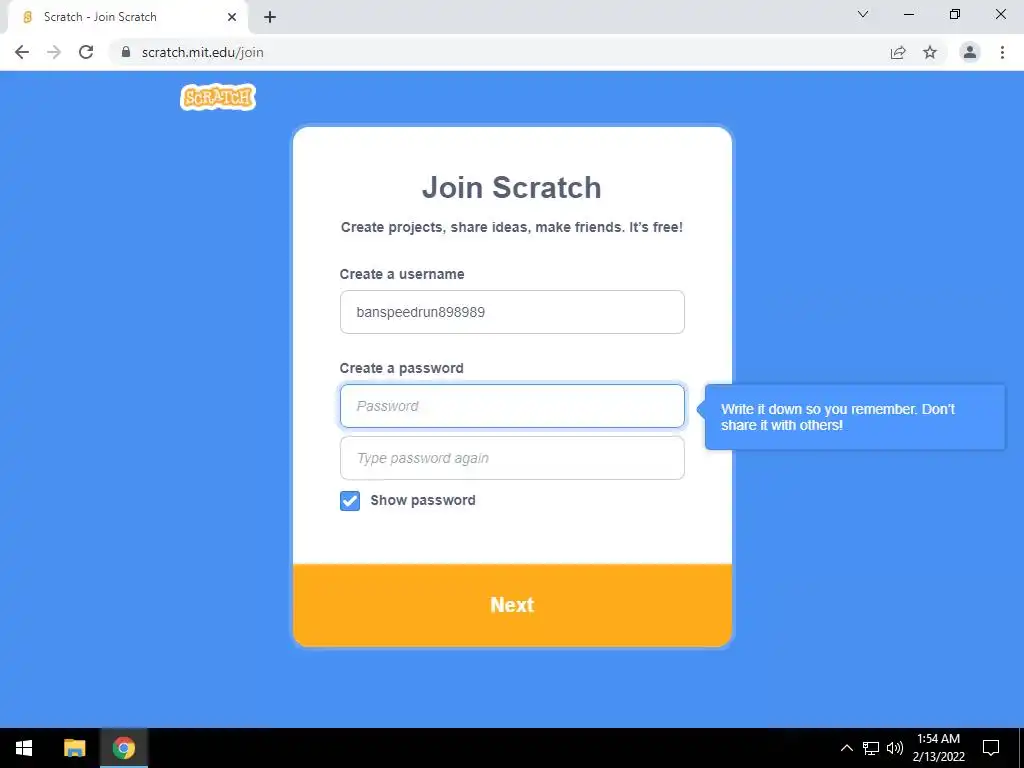Bookmark this page with star
The height and width of the screenshot is (768, 1024).
930,52
